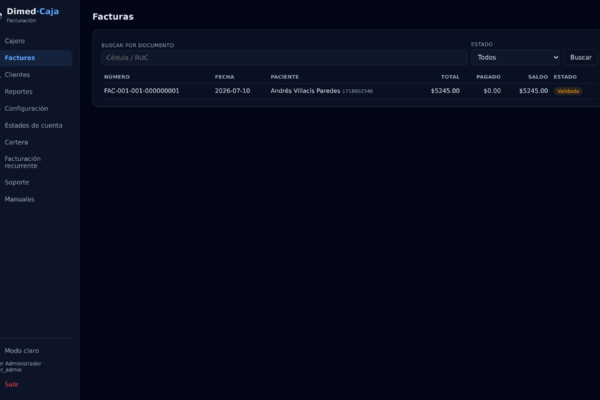
Task: Click the Validada status badge
Action: coord(568,91)
